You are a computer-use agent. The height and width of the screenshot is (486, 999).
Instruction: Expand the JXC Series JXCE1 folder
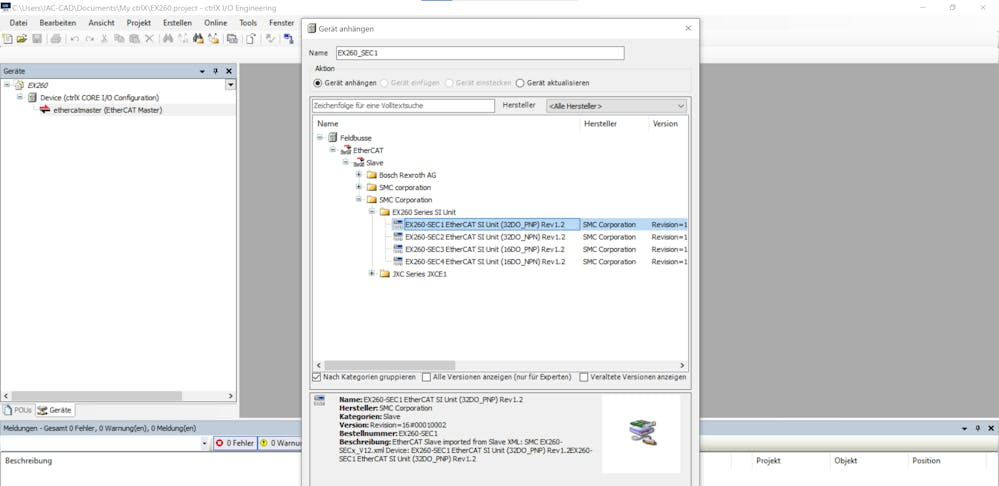point(372,274)
